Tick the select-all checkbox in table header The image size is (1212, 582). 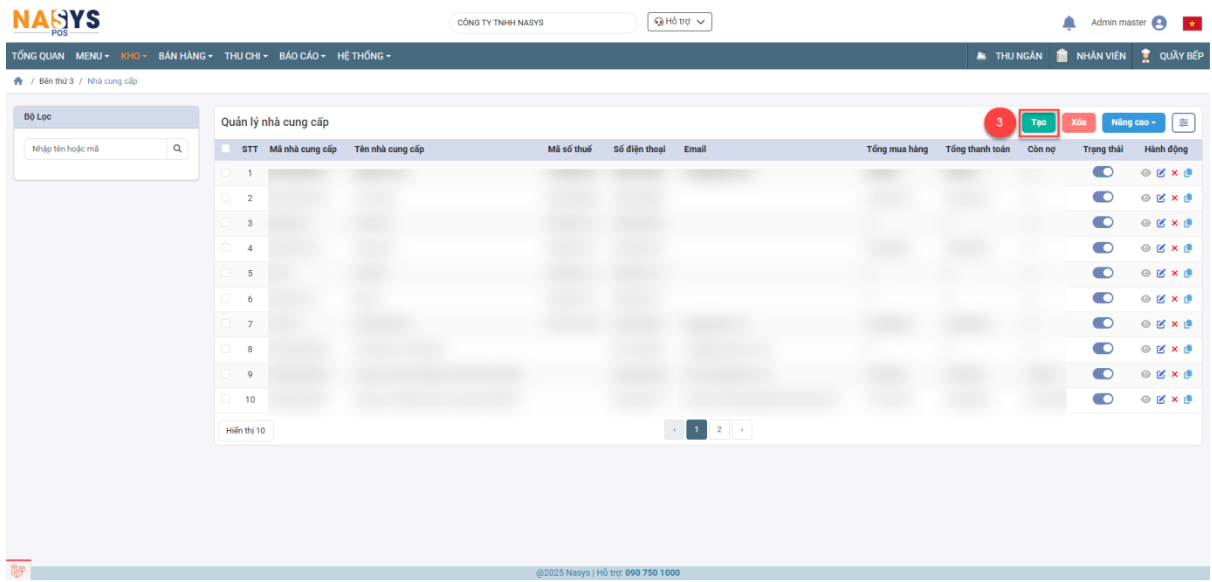coord(226,149)
